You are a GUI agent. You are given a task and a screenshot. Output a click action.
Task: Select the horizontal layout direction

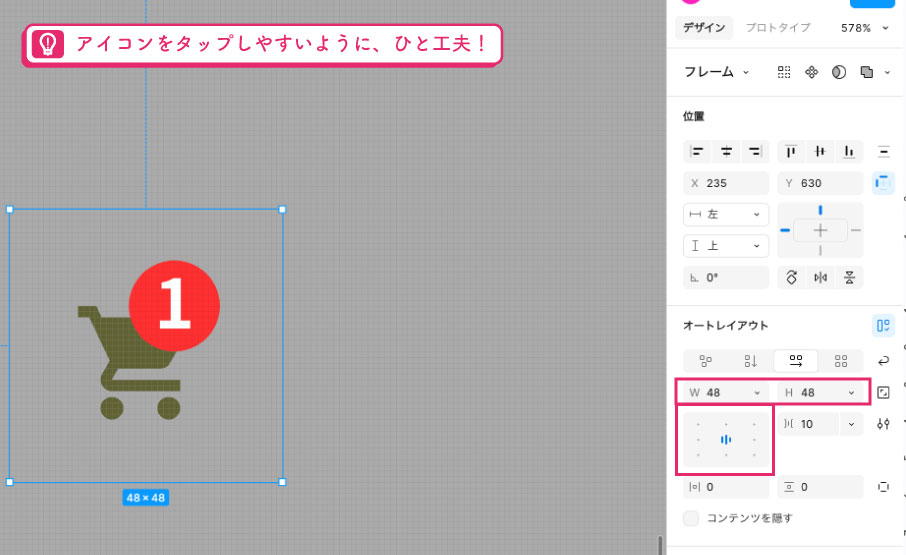[796, 361]
